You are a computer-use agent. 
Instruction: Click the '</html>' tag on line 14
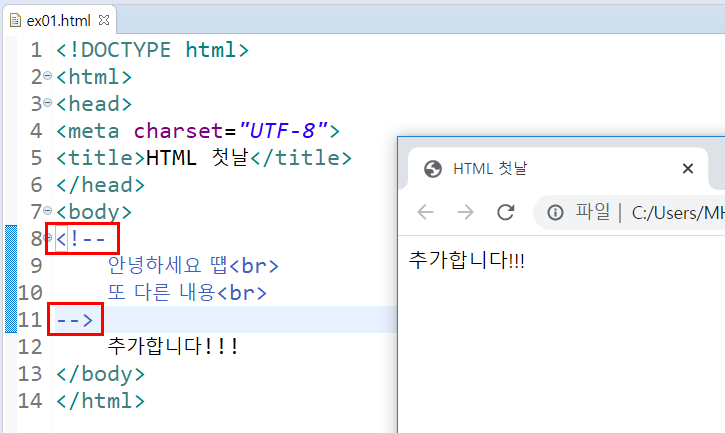[x=100, y=401]
